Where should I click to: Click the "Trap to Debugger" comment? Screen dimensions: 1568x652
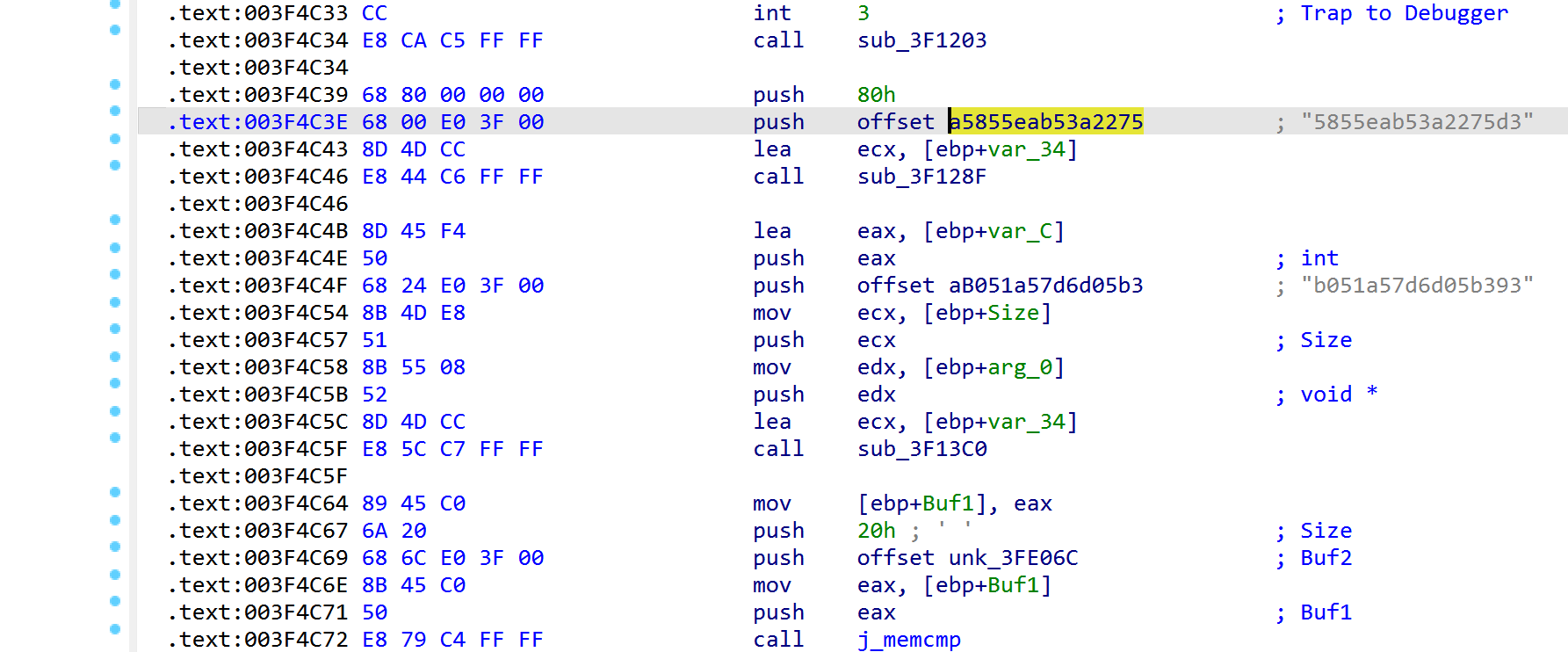coord(1404,13)
